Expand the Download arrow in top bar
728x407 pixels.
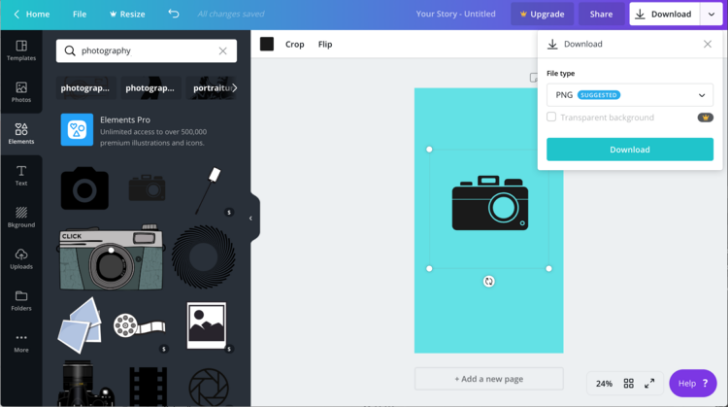(x=708, y=14)
